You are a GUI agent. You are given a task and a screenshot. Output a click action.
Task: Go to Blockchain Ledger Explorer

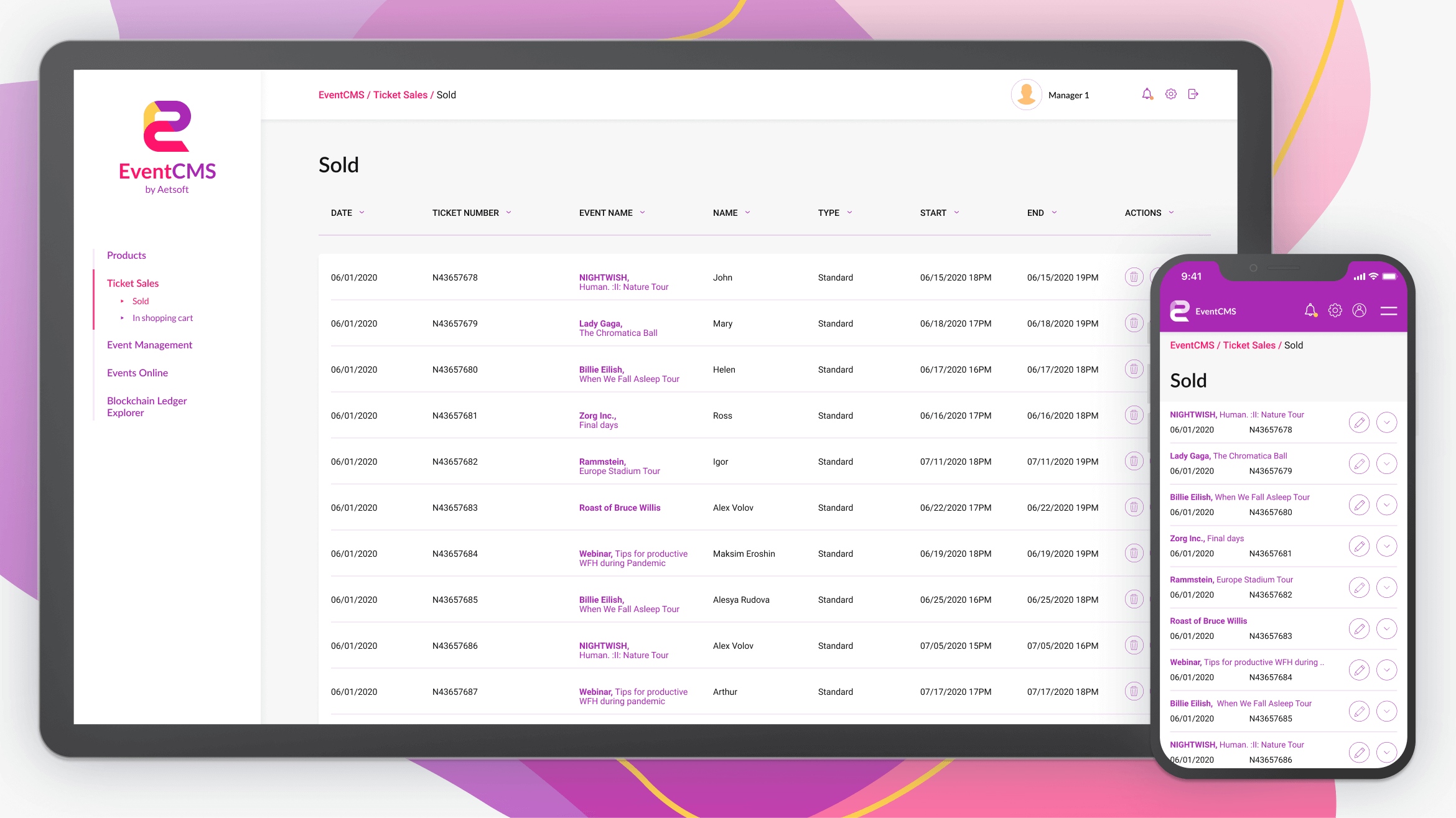[x=147, y=407]
